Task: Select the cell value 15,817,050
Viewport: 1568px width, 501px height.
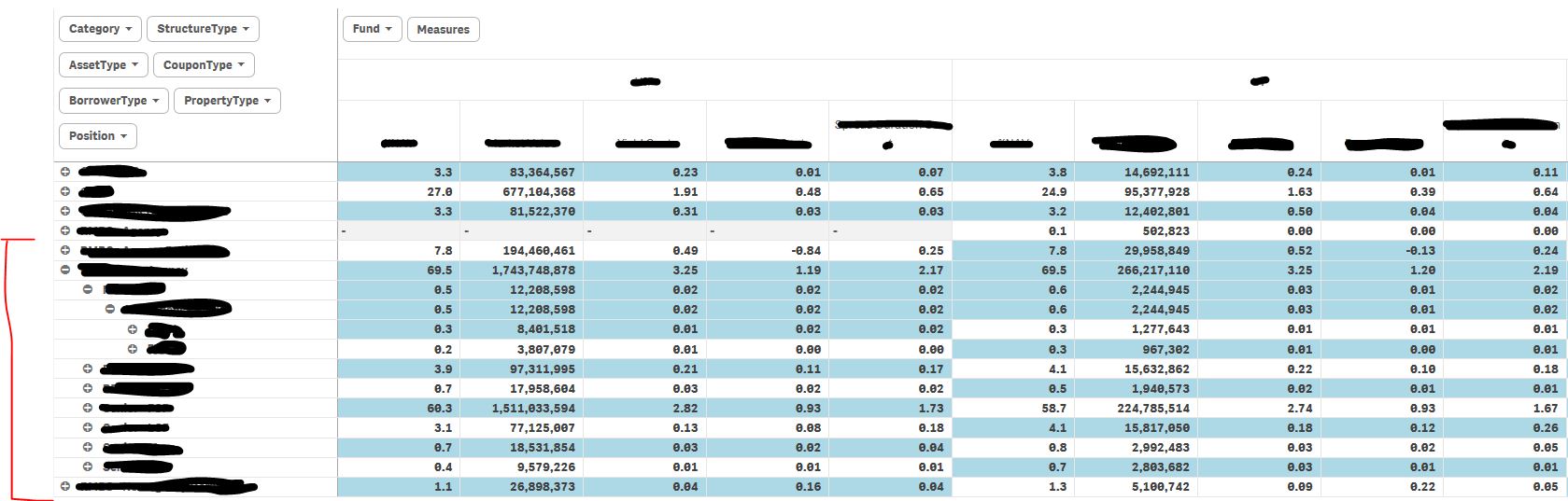Action: click(1136, 428)
